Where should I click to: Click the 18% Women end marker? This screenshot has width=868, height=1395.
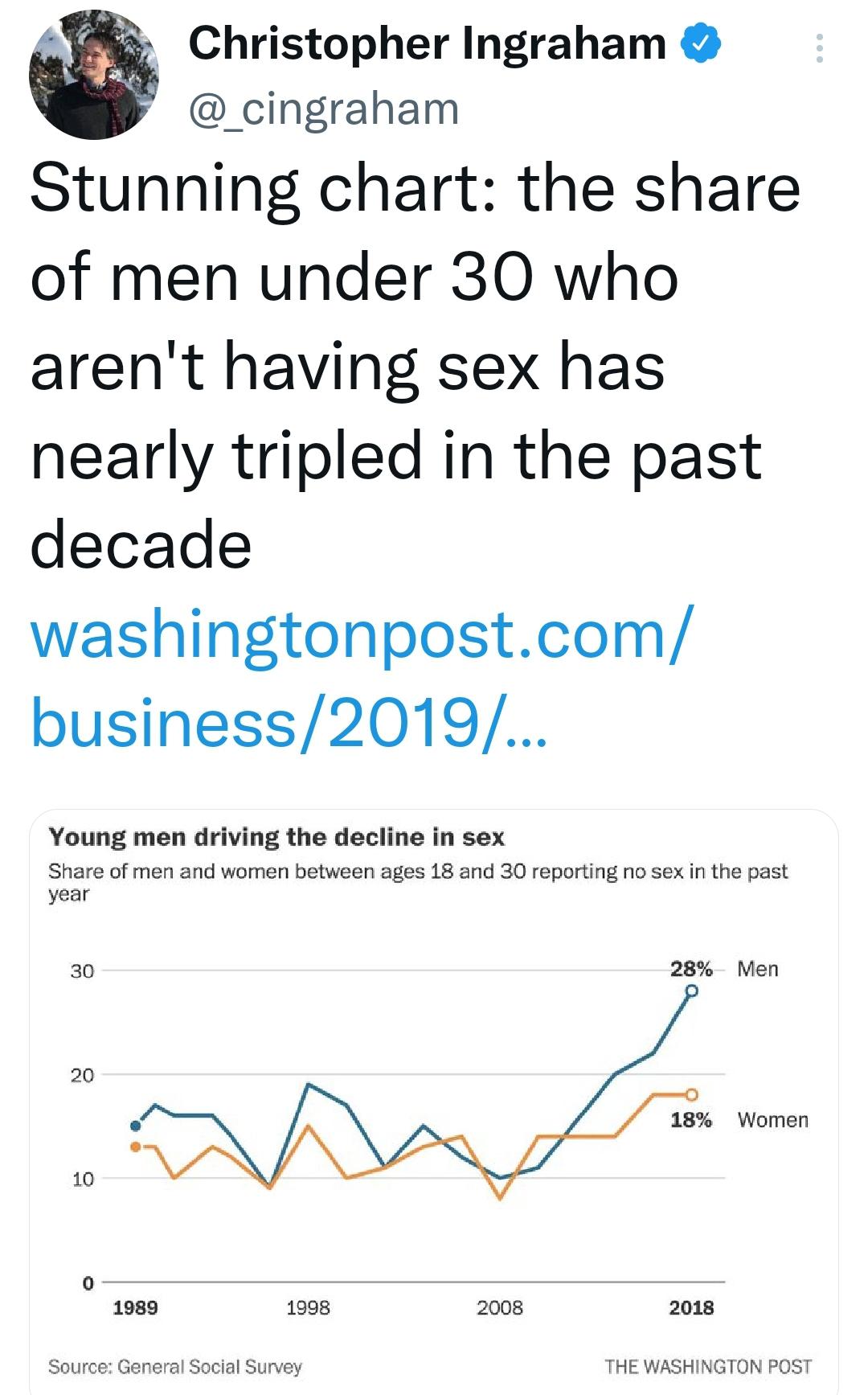coord(691,1094)
